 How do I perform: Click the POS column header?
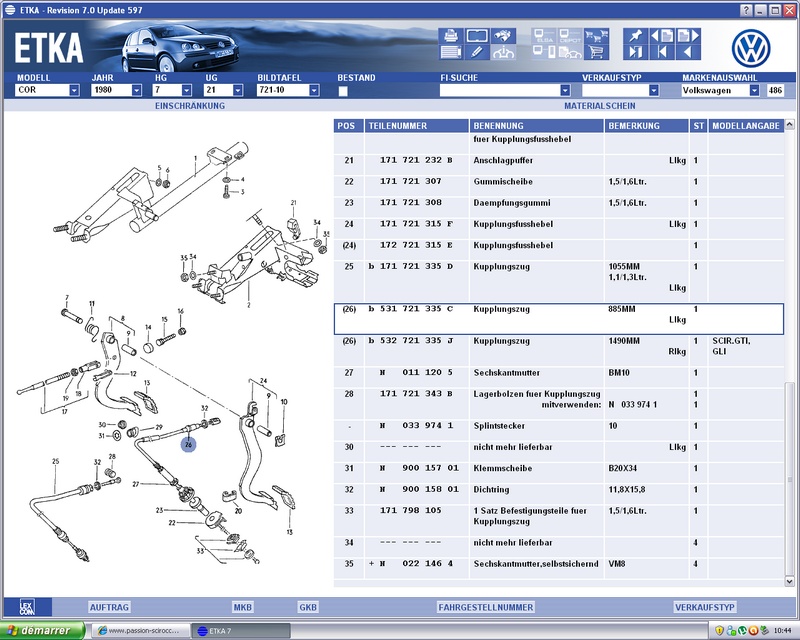coord(349,126)
